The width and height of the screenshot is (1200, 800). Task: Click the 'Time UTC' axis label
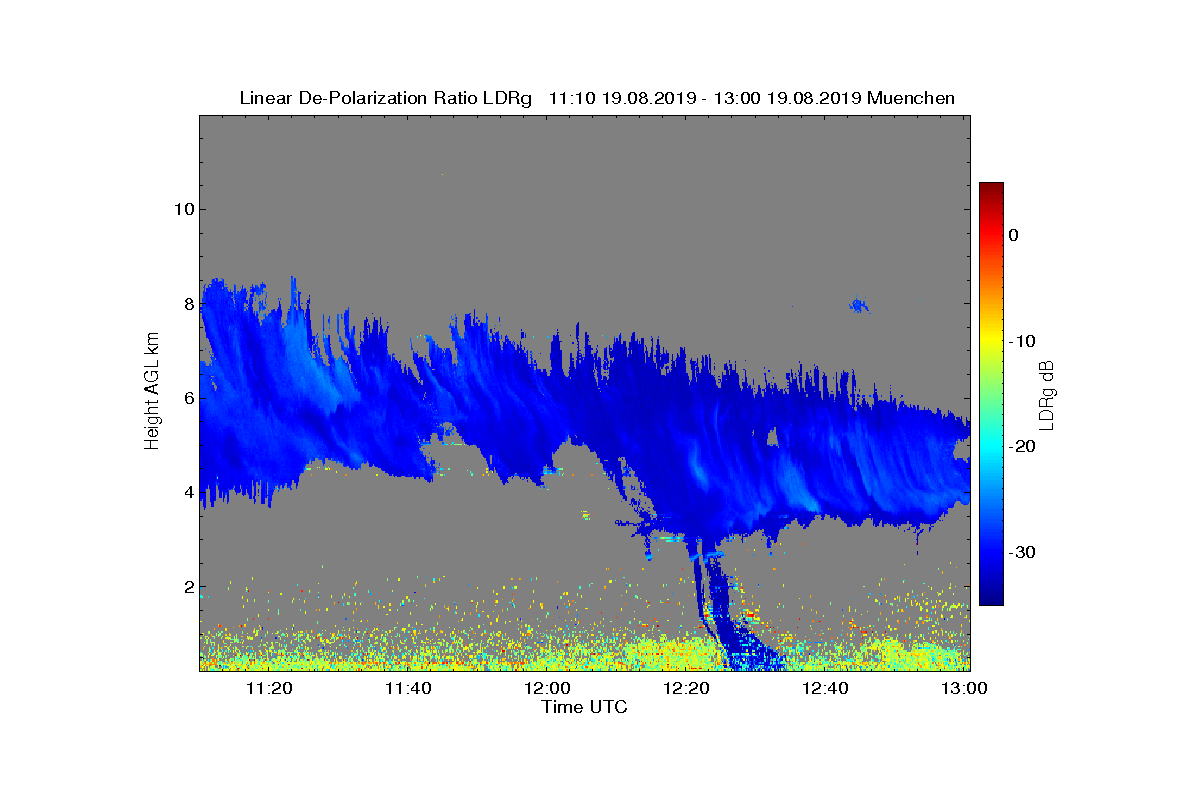point(585,708)
